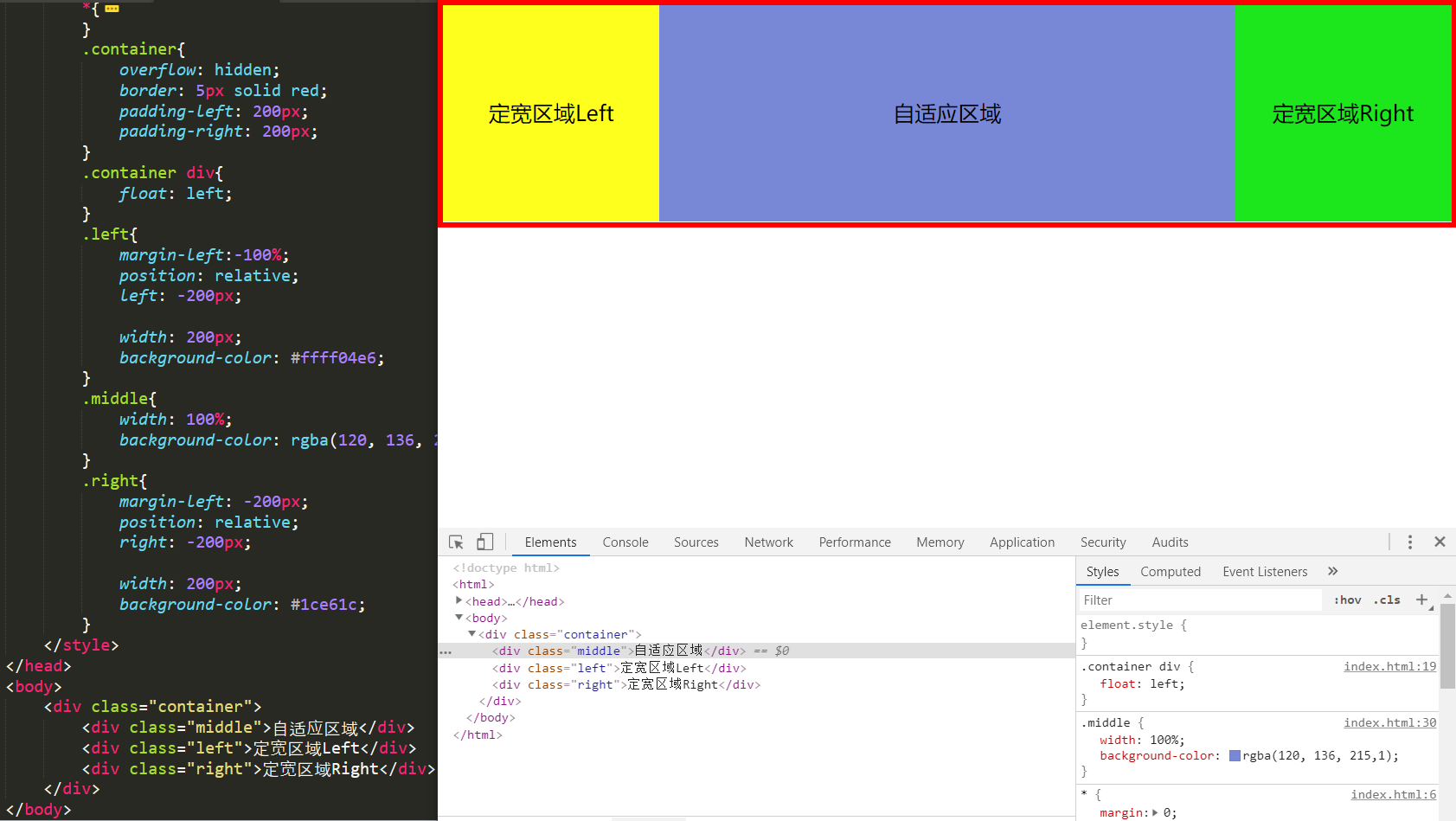Select the closing </html> tag row
This screenshot has height=821, width=1456.
(478, 734)
